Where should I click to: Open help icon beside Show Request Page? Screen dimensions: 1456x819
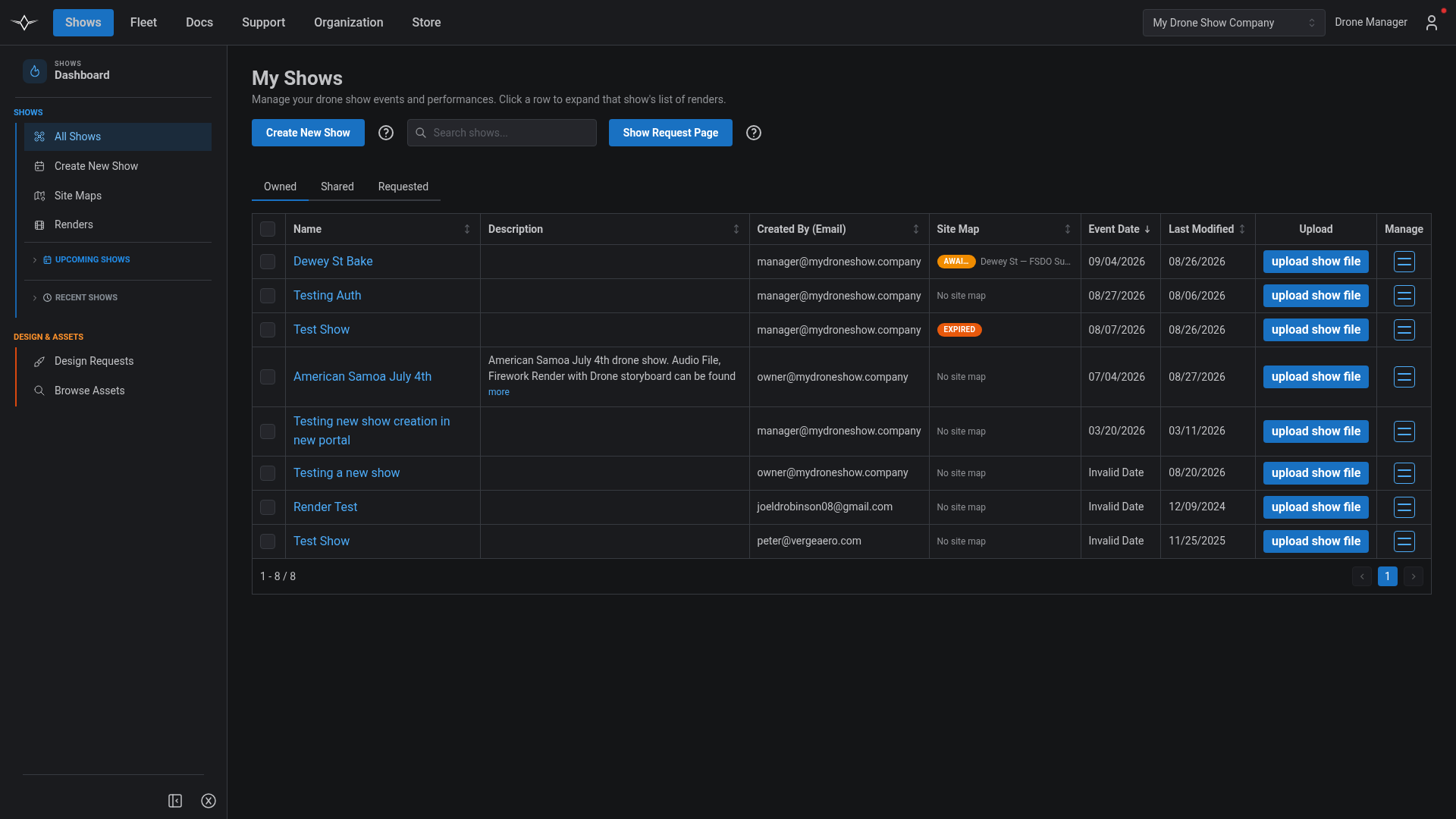(753, 133)
